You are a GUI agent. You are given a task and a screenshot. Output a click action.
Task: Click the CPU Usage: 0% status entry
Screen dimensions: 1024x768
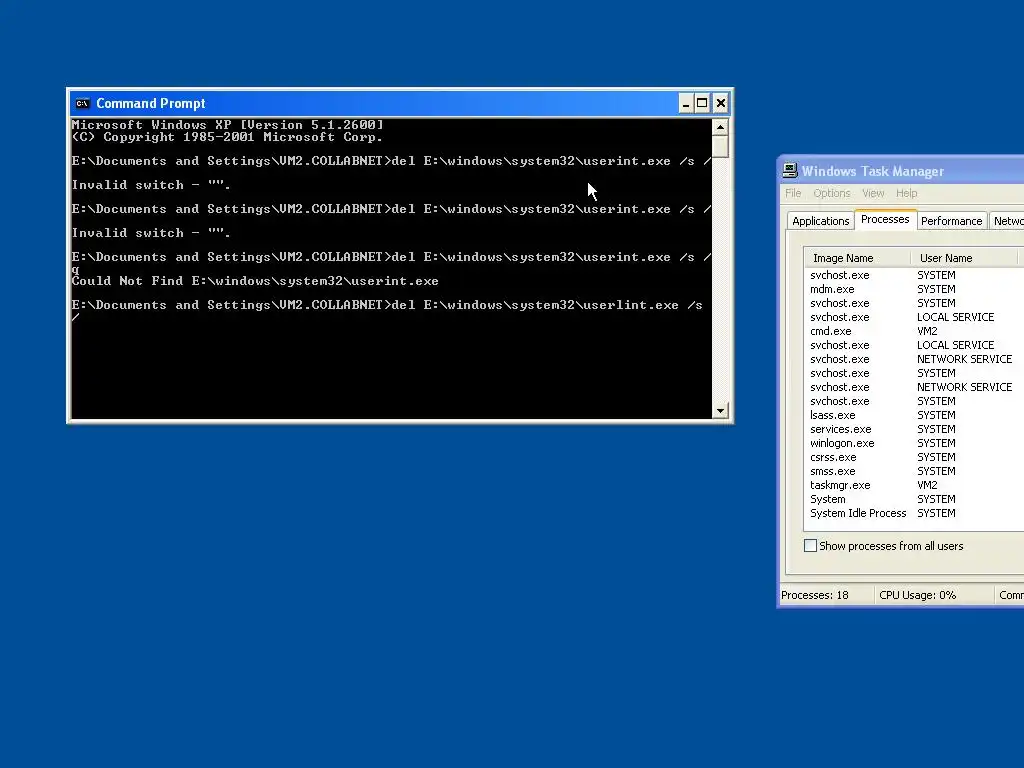tap(918, 595)
